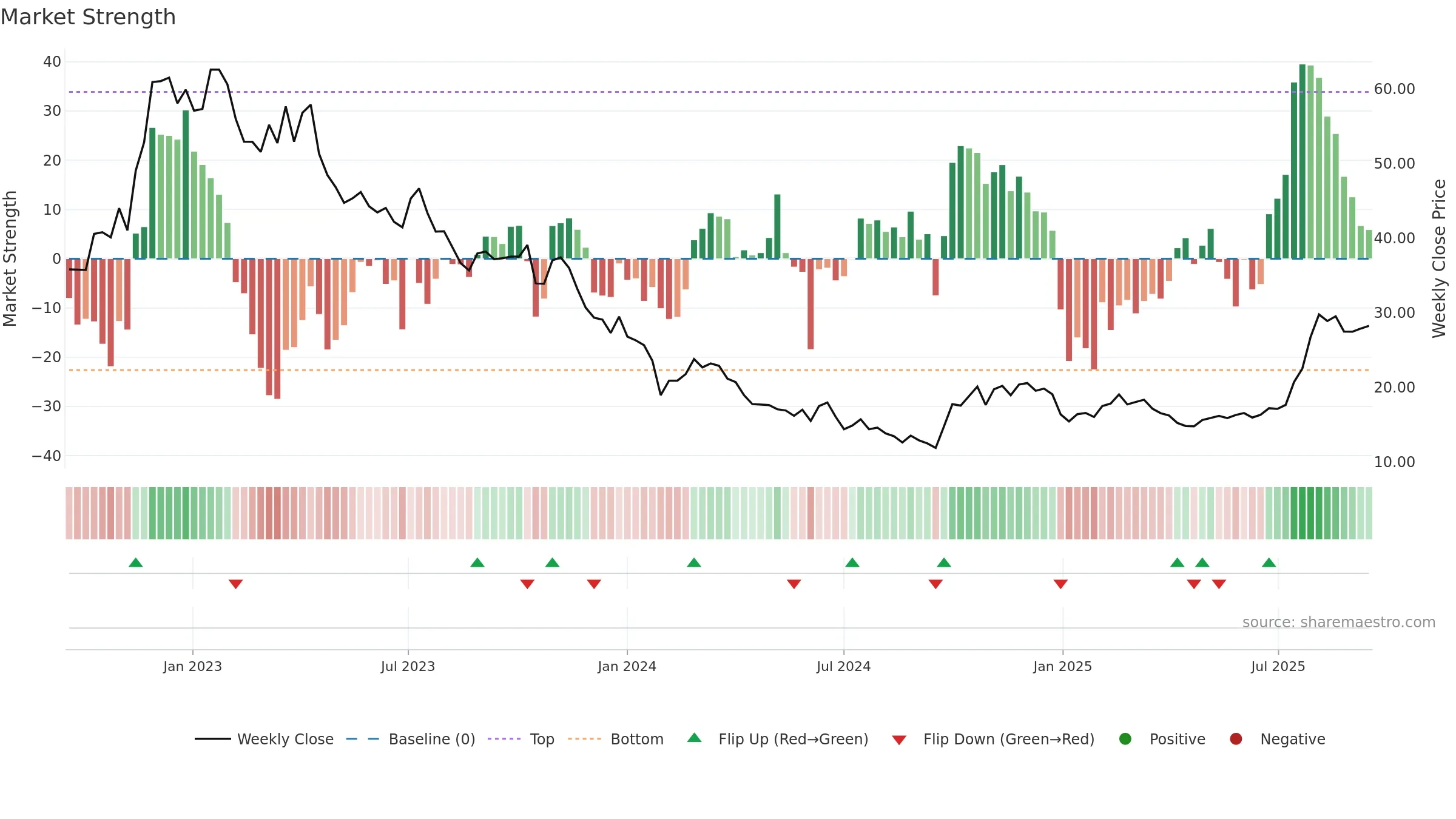This screenshot has width=1456, height=819.
Task: Click the 40 strength axis label
Action: click(x=52, y=62)
